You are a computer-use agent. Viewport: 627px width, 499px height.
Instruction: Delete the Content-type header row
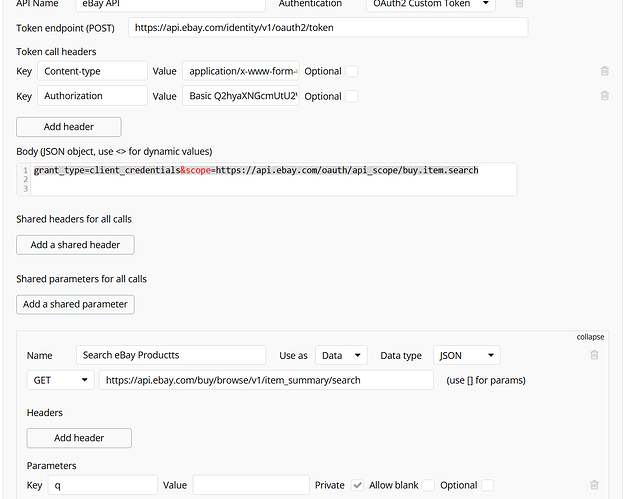coord(604,71)
